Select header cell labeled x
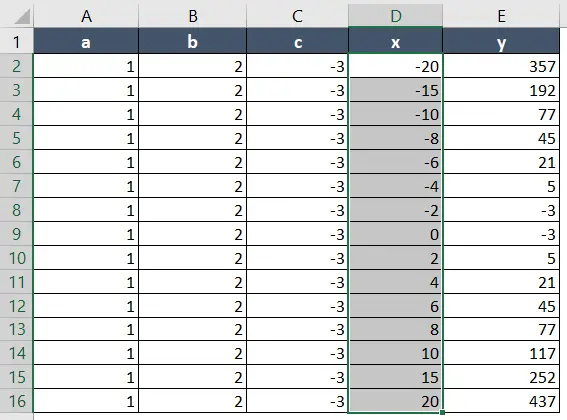567x420 pixels. click(x=396, y=42)
